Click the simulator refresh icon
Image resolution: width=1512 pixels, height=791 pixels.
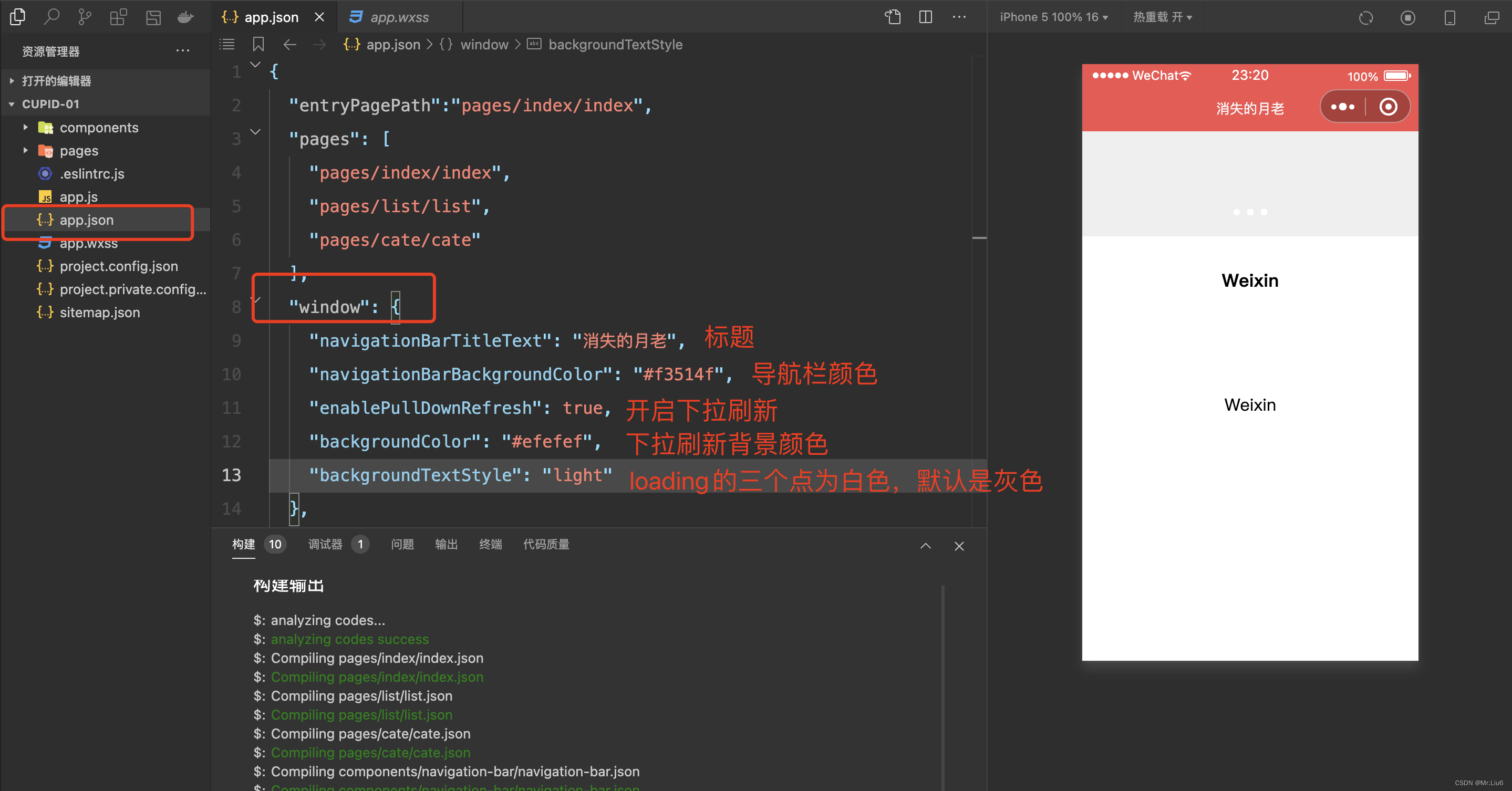pos(1365,18)
